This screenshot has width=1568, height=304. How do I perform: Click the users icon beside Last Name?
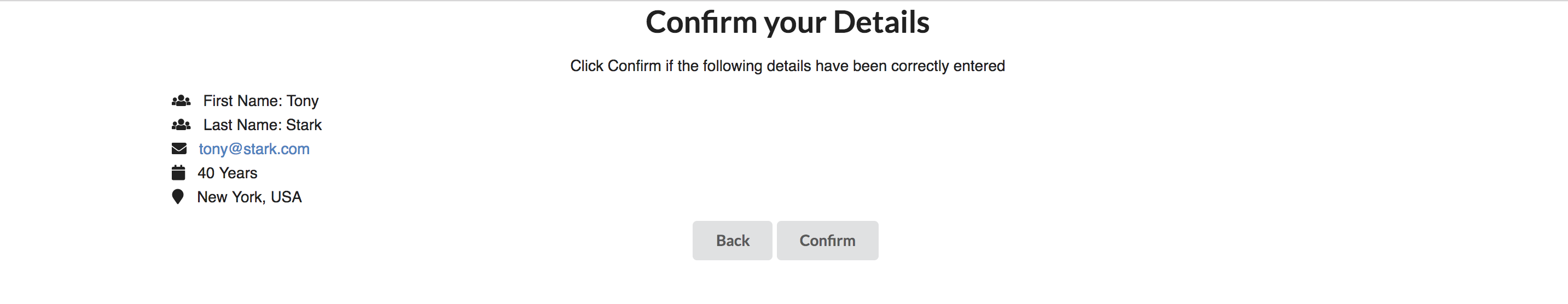[x=181, y=125]
